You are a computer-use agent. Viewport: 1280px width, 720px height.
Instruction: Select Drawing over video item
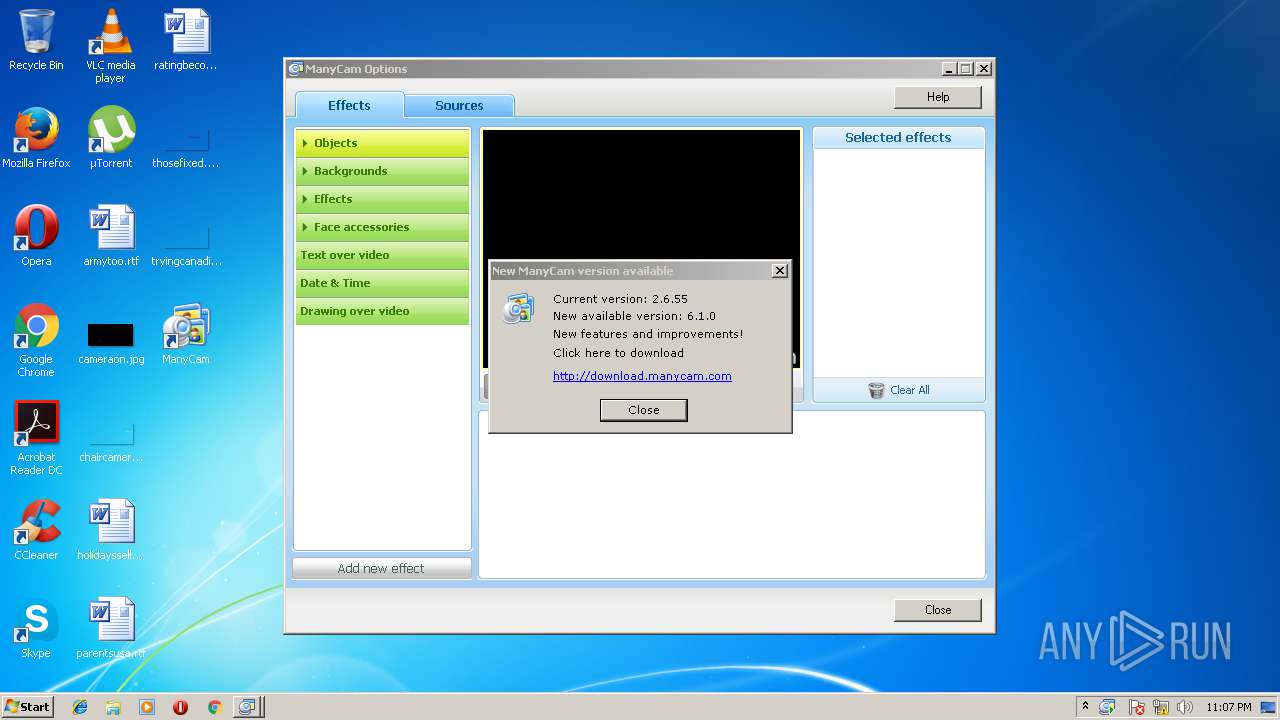click(x=382, y=311)
